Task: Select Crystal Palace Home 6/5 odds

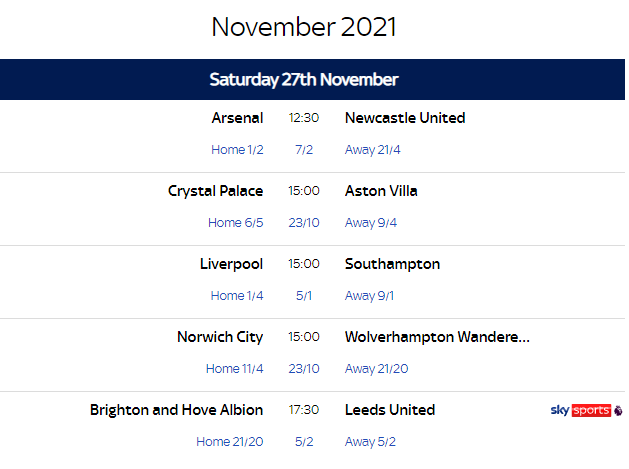Action: pyautogui.click(x=235, y=223)
